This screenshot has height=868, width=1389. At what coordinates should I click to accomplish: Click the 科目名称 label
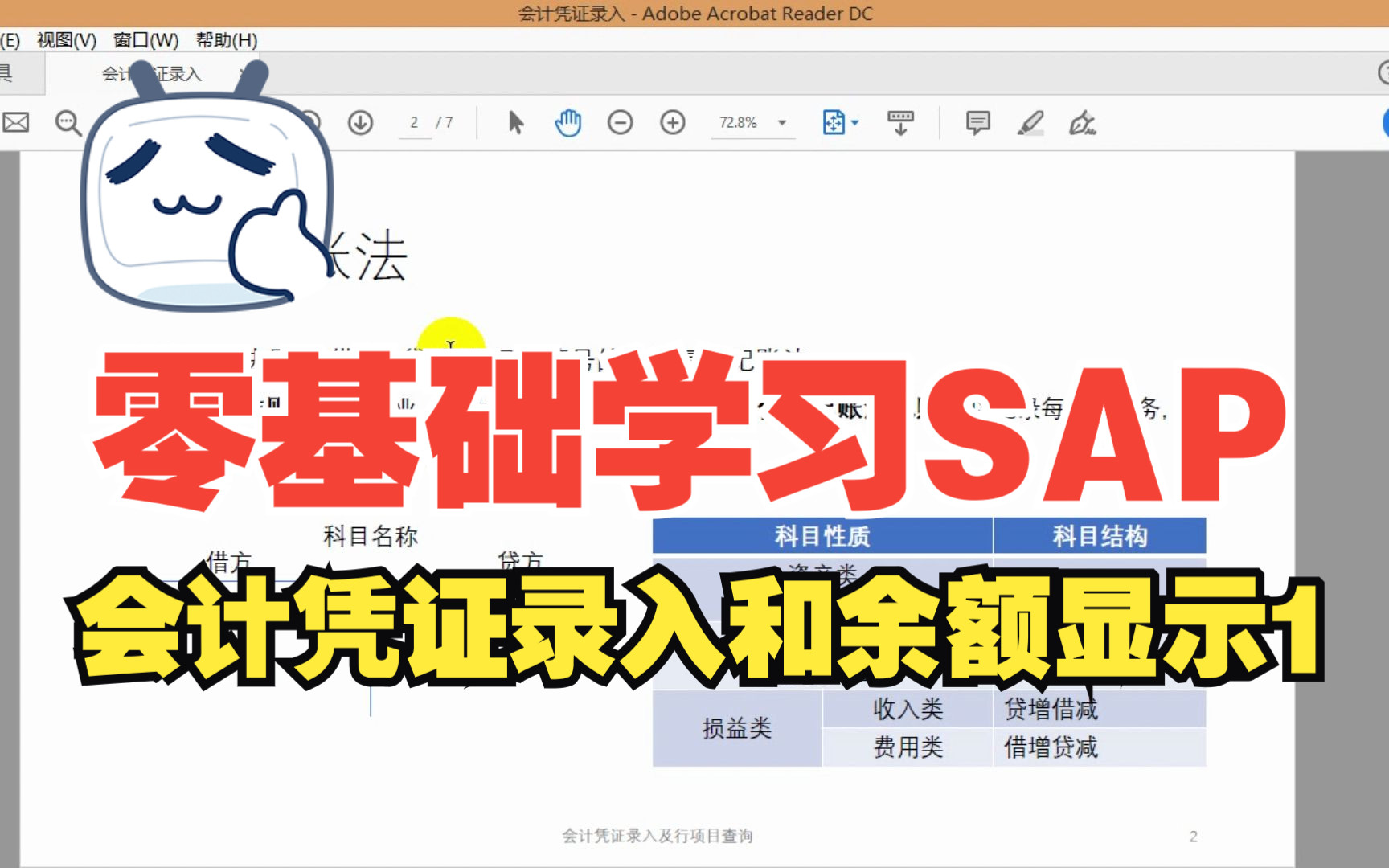click(x=370, y=536)
